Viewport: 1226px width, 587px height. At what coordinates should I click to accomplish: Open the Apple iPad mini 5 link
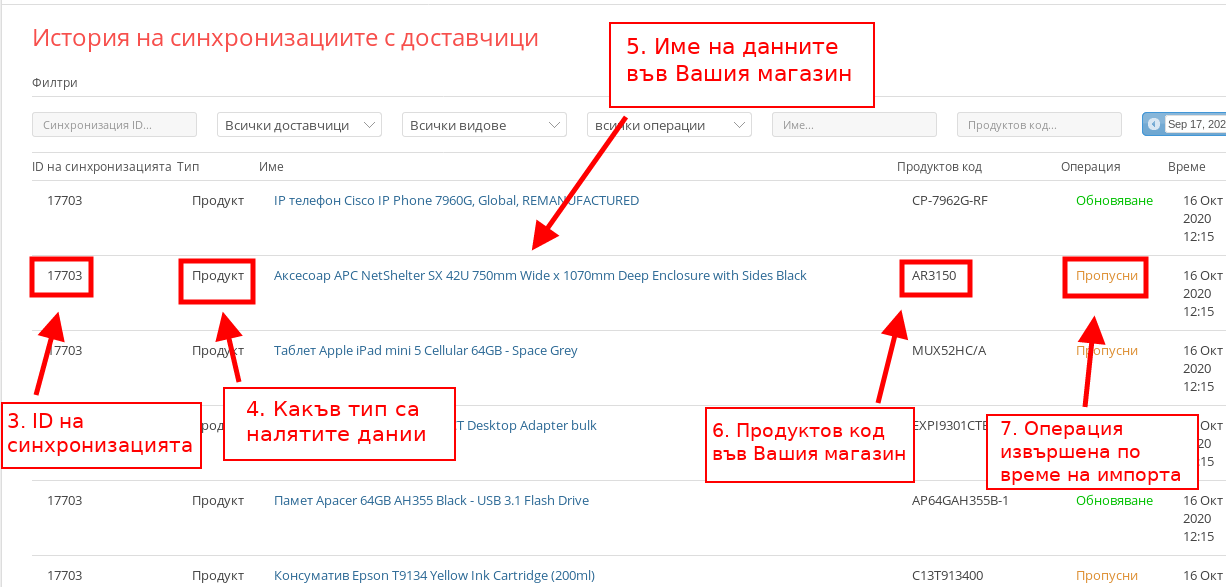click(x=425, y=351)
